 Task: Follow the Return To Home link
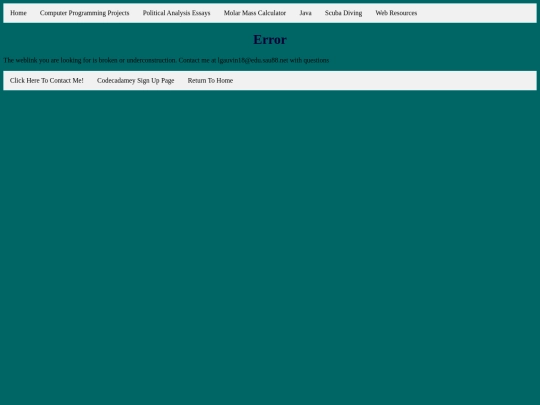click(210, 81)
